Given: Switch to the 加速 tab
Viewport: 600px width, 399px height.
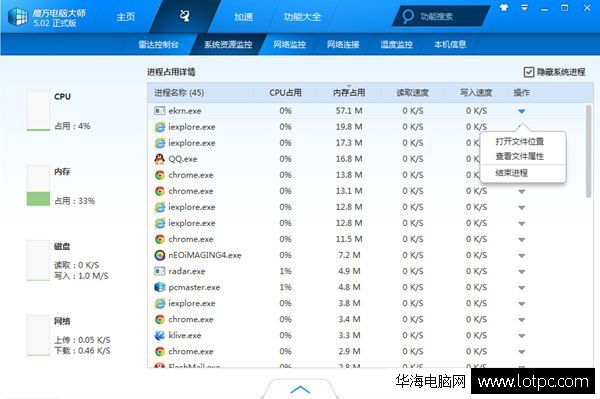Looking at the screenshot, I should (x=243, y=17).
